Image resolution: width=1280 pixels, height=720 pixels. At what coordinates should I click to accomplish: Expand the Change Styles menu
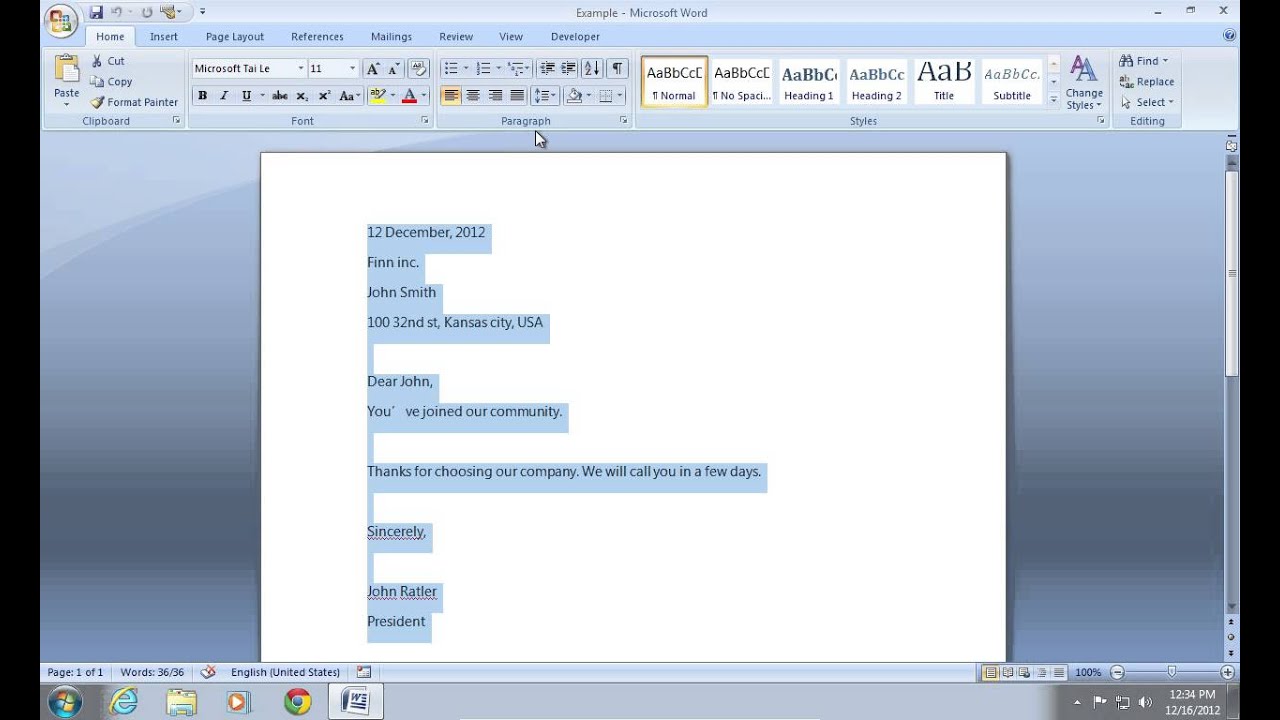(x=1084, y=84)
